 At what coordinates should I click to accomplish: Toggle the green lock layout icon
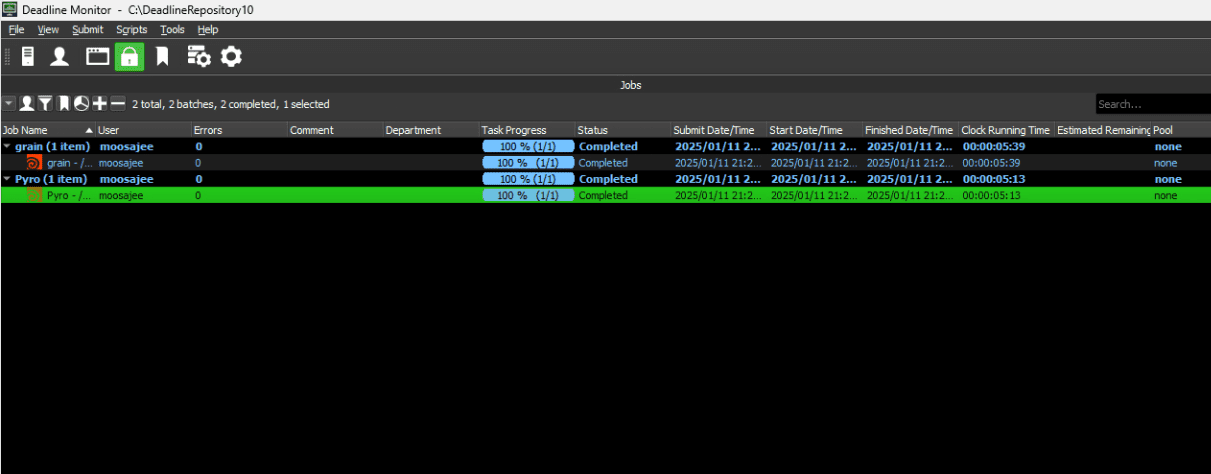[x=128, y=57]
